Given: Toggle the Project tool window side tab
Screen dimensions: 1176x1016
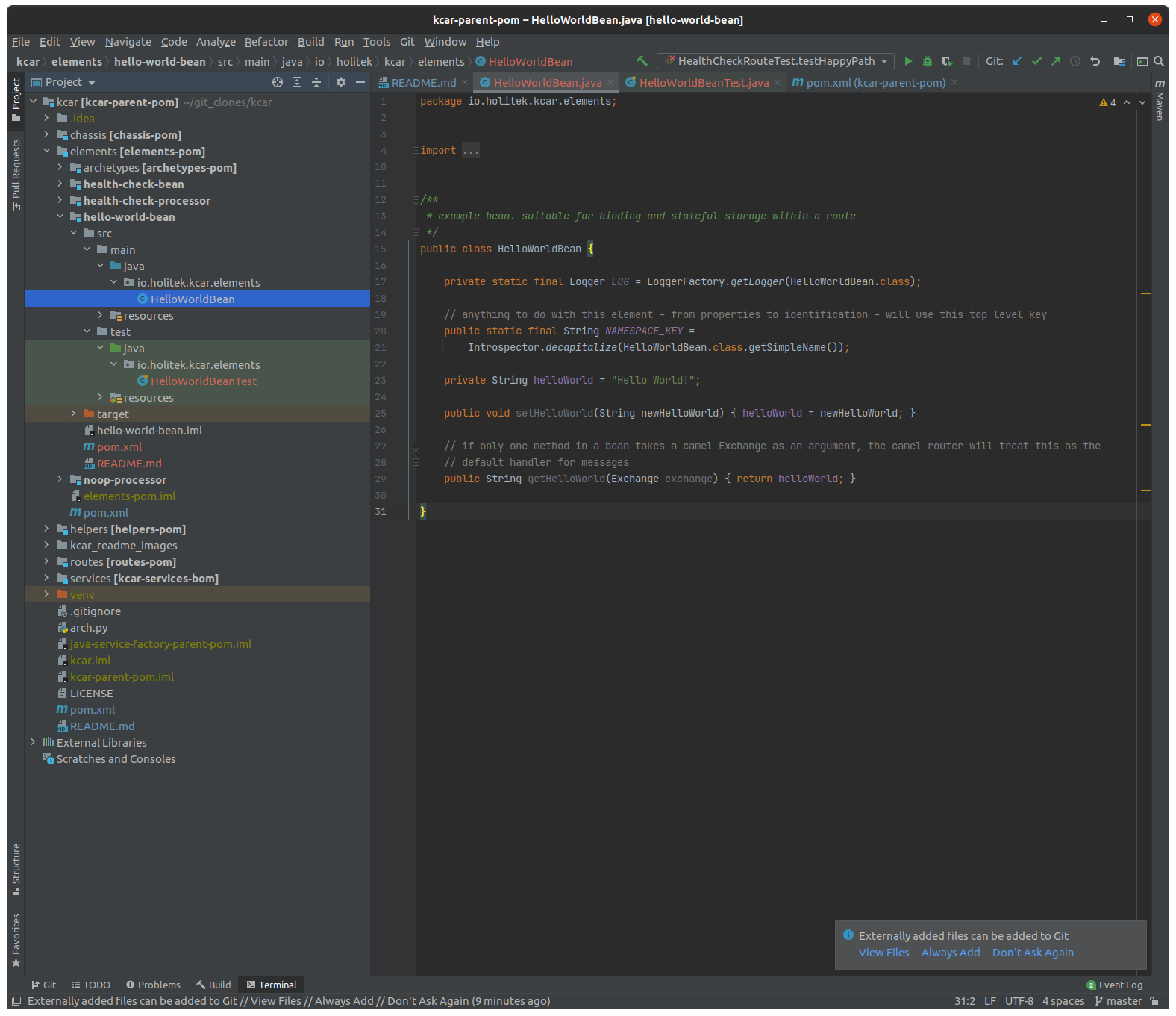Looking at the screenshot, I should point(16,100).
